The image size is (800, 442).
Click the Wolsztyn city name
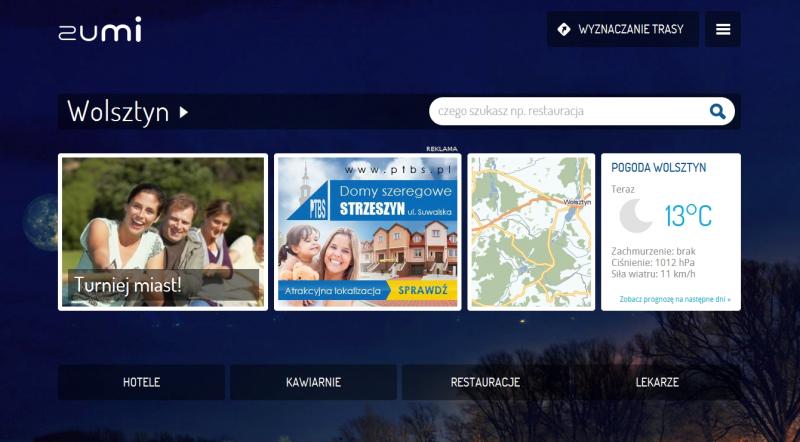tap(118, 111)
